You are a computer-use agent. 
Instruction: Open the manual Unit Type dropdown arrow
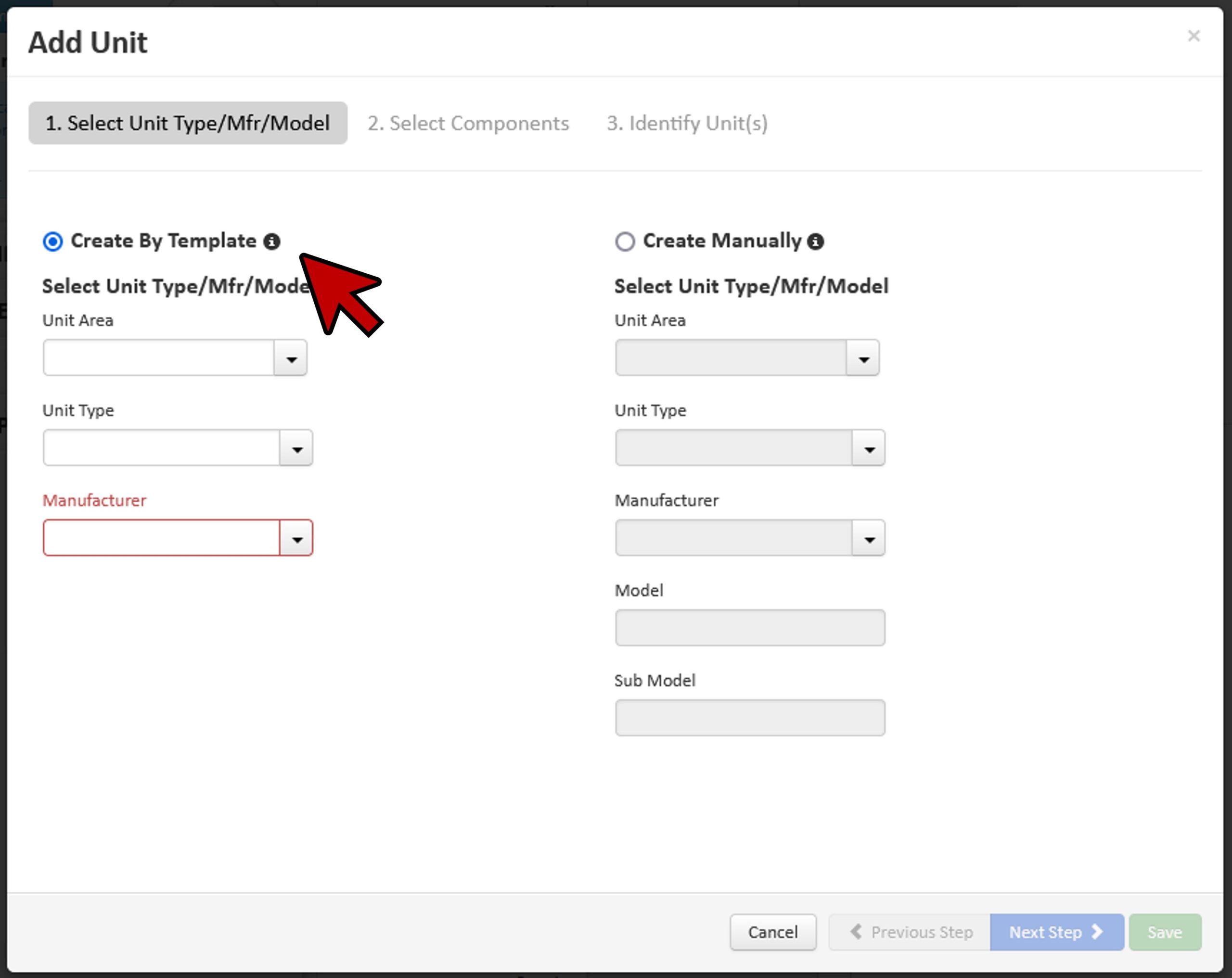869,448
